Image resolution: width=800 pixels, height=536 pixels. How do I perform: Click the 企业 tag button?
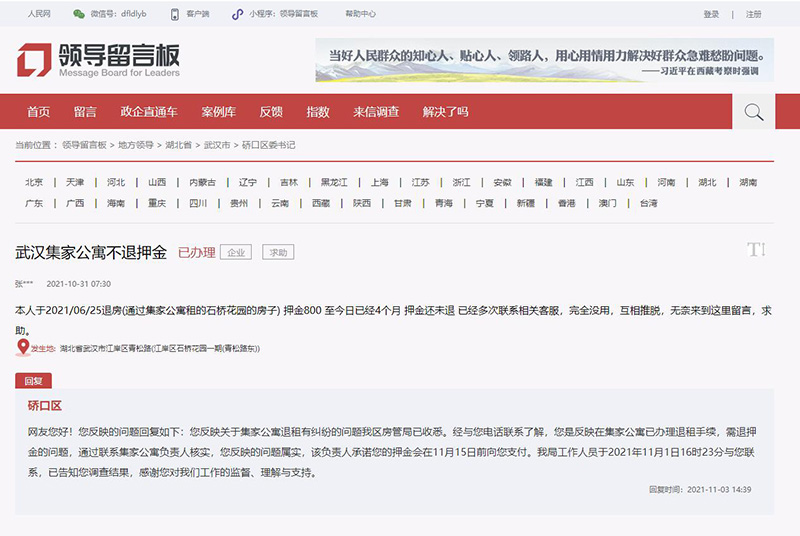coord(236,253)
